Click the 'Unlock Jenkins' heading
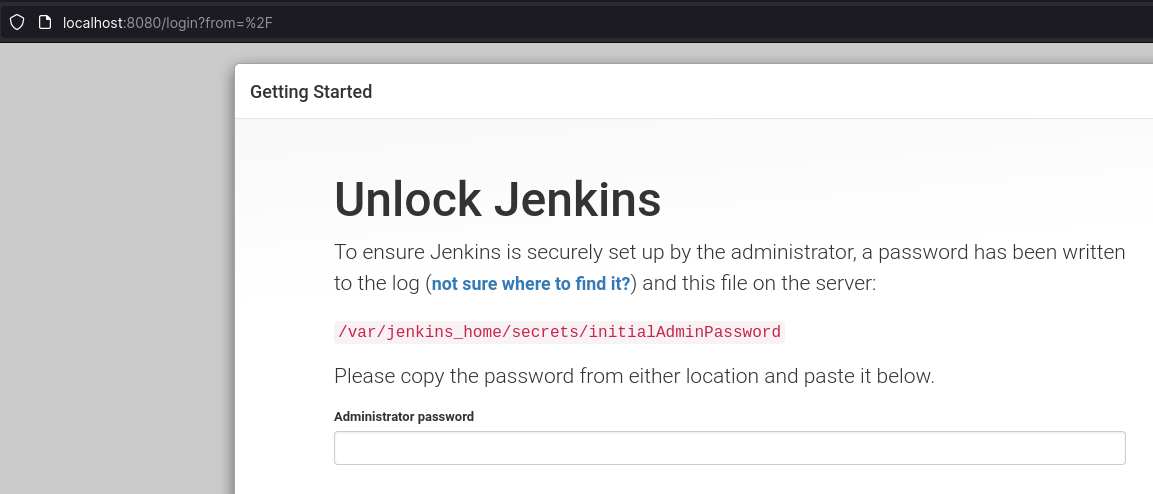This screenshot has height=494, width=1153. (498, 199)
